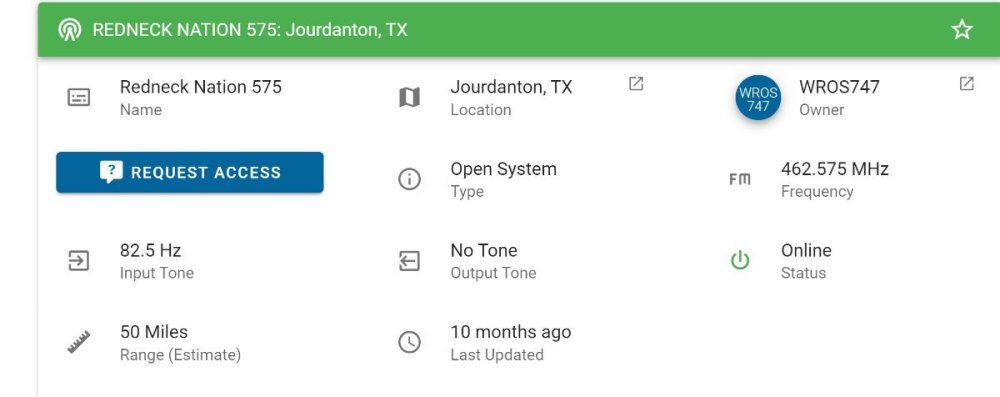Click the green power status icon
The image size is (1000, 397).
(740, 260)
